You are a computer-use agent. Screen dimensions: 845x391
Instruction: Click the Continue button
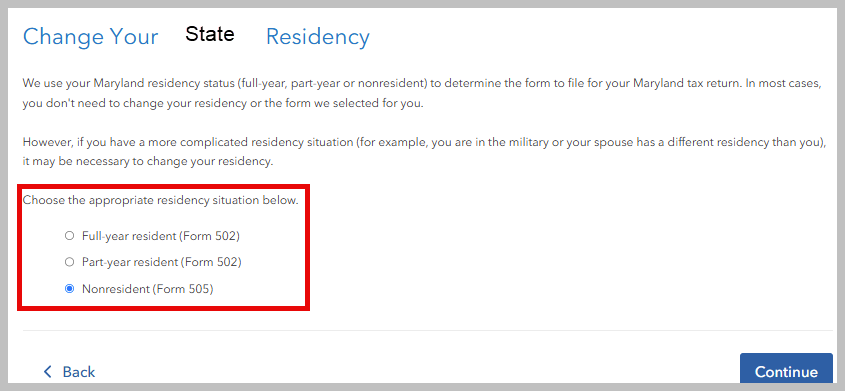click(x=786, y=371)
